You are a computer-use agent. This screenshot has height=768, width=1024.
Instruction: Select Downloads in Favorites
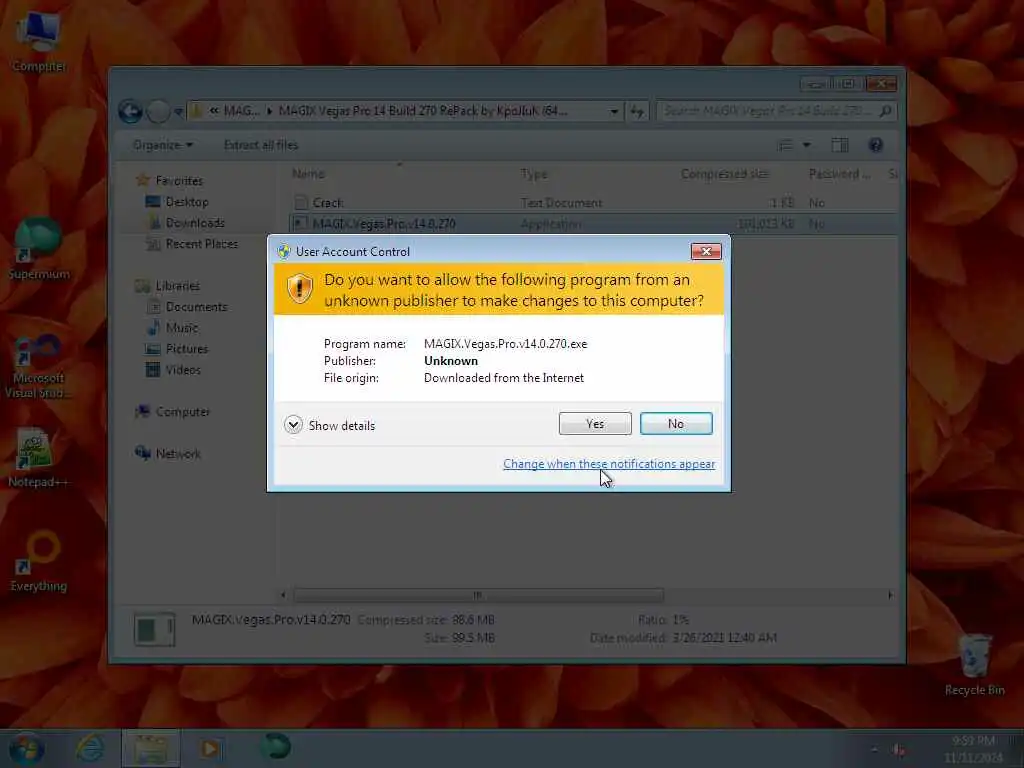click(x=195, y=223)
